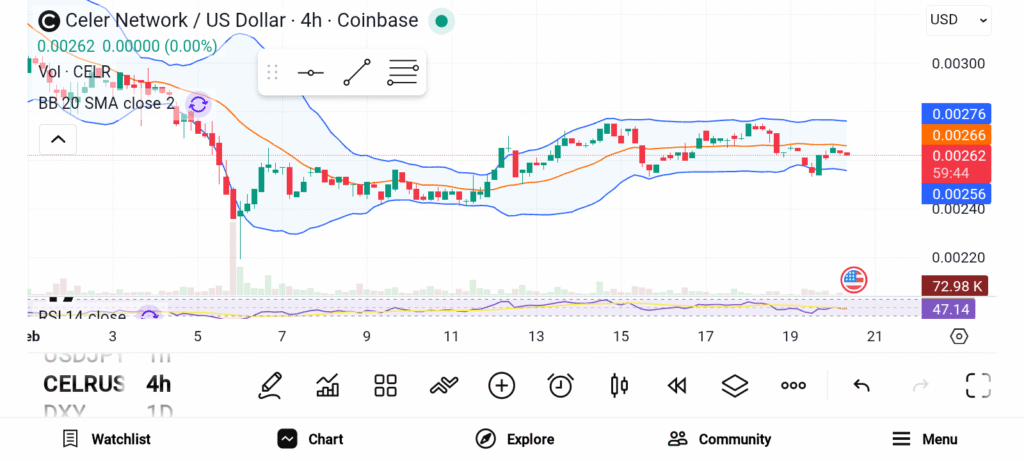Change the 4h timeframe interval
This screenshot has width=1024, height=461.
pyautogui.click(x=158, y=384)
